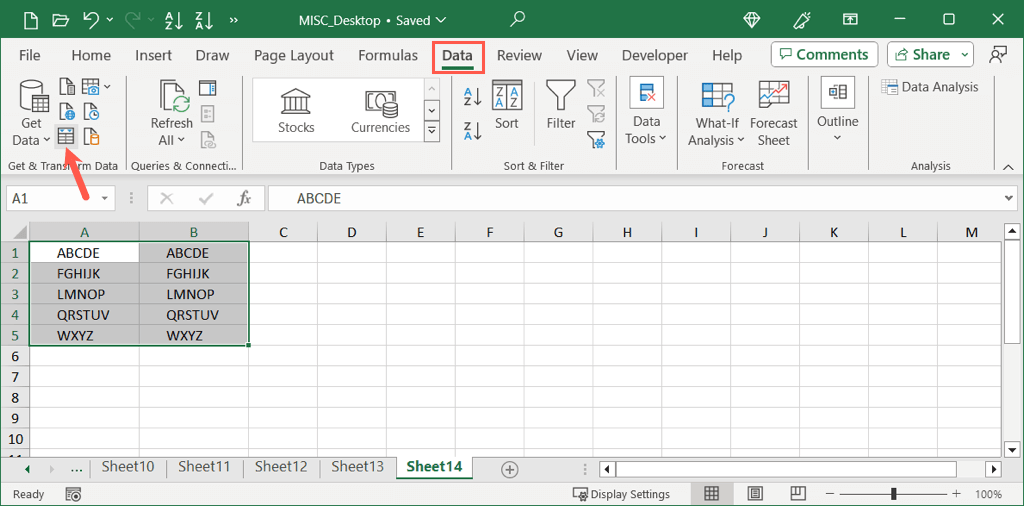Switch to Sheet12 tab
The width and height of the screenshot is (1024, 506).
pyautogui.click(x=280, y=467)
